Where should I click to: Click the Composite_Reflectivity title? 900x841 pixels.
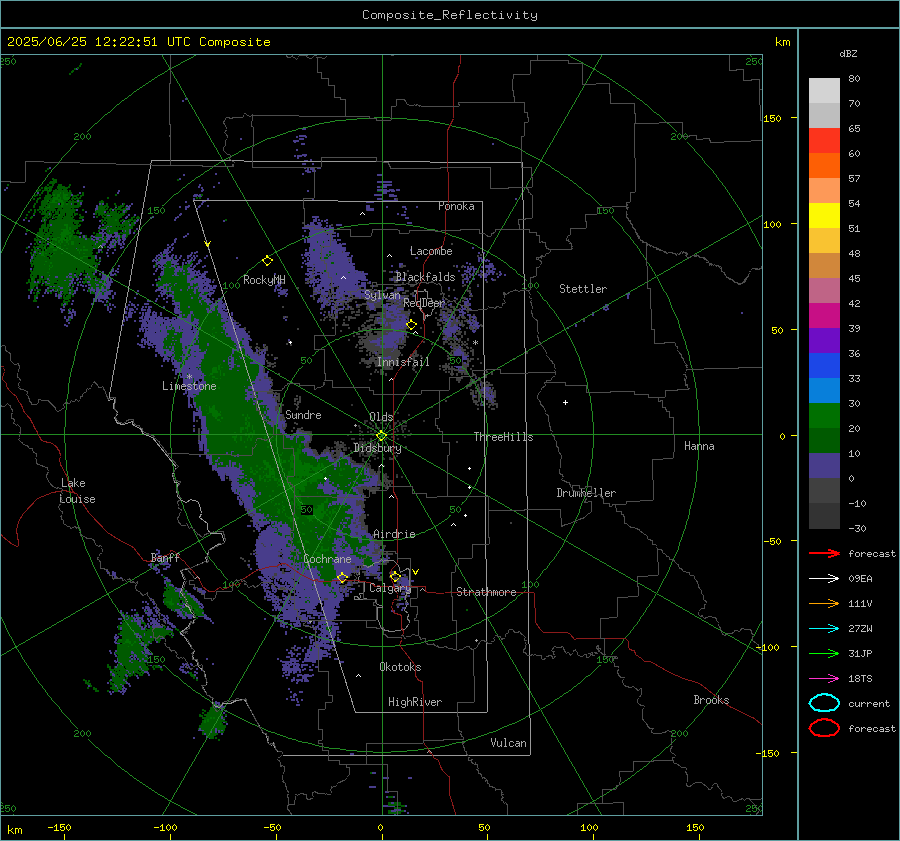450,15
